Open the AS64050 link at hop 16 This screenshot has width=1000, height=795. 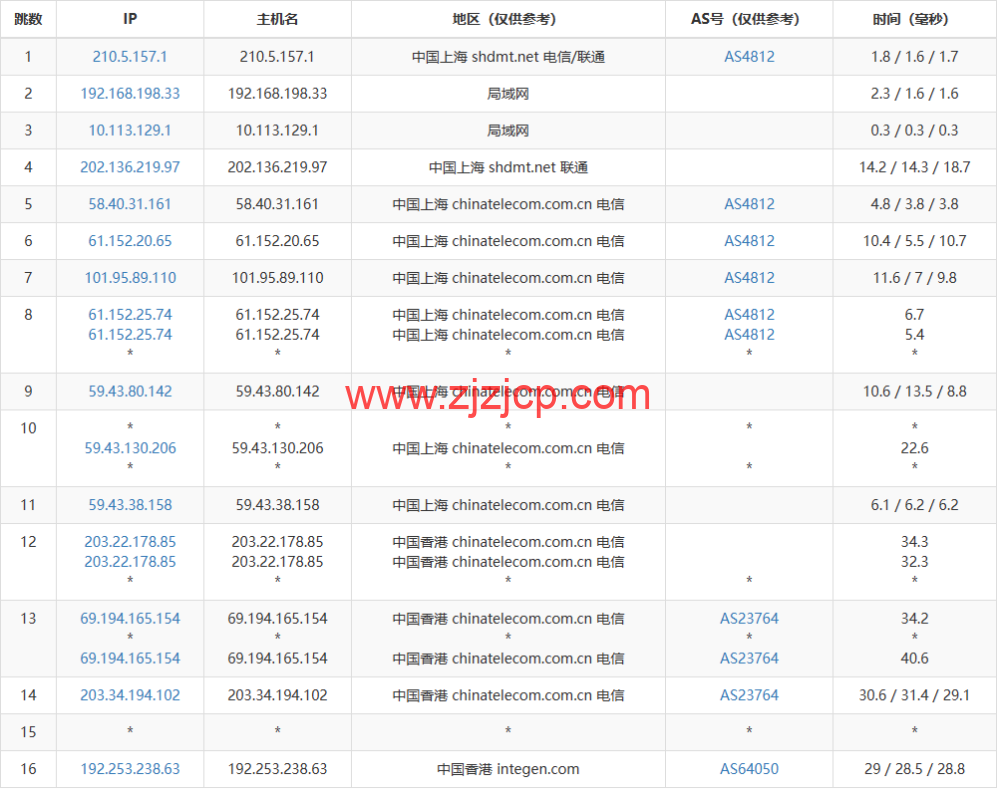749,769
